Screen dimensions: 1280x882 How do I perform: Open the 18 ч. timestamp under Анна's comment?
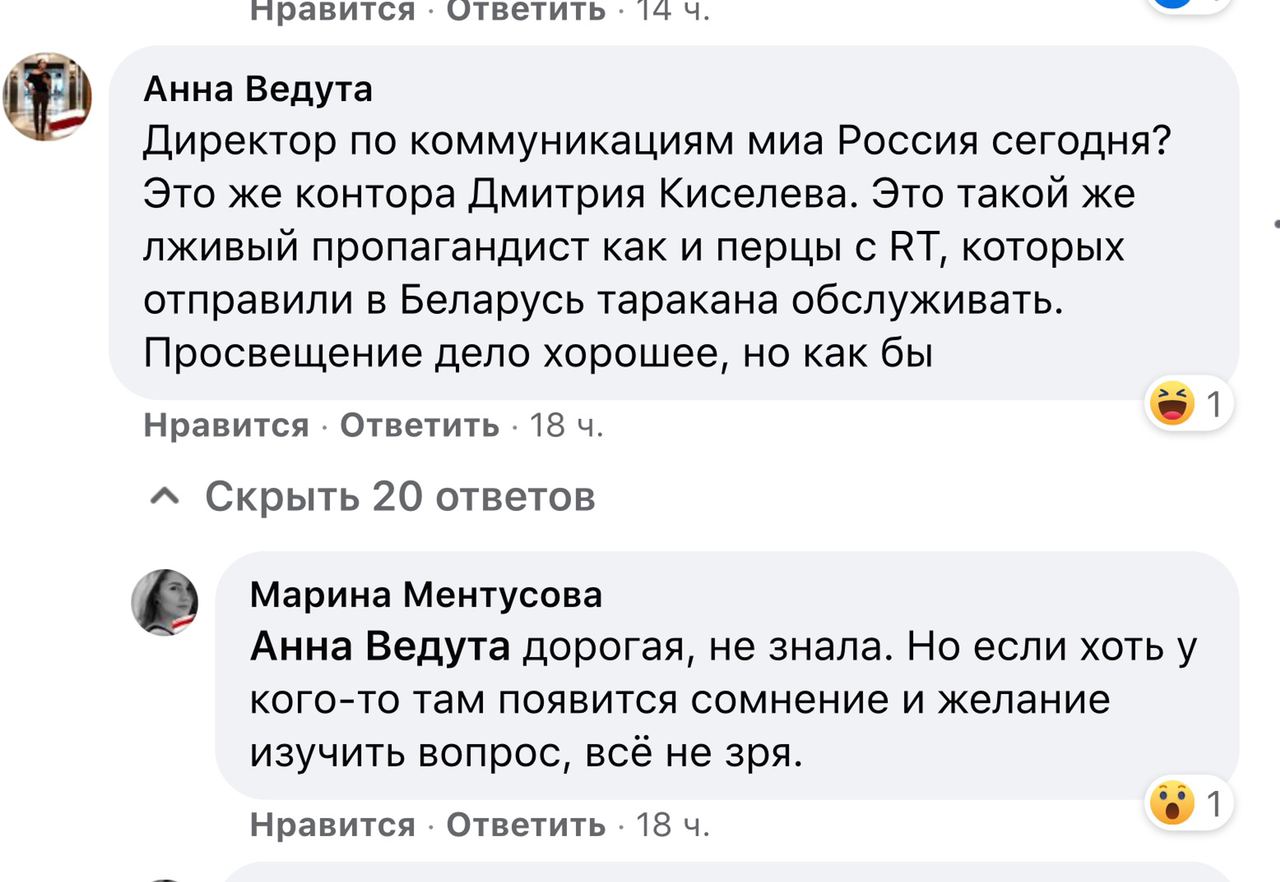[566, 426]
